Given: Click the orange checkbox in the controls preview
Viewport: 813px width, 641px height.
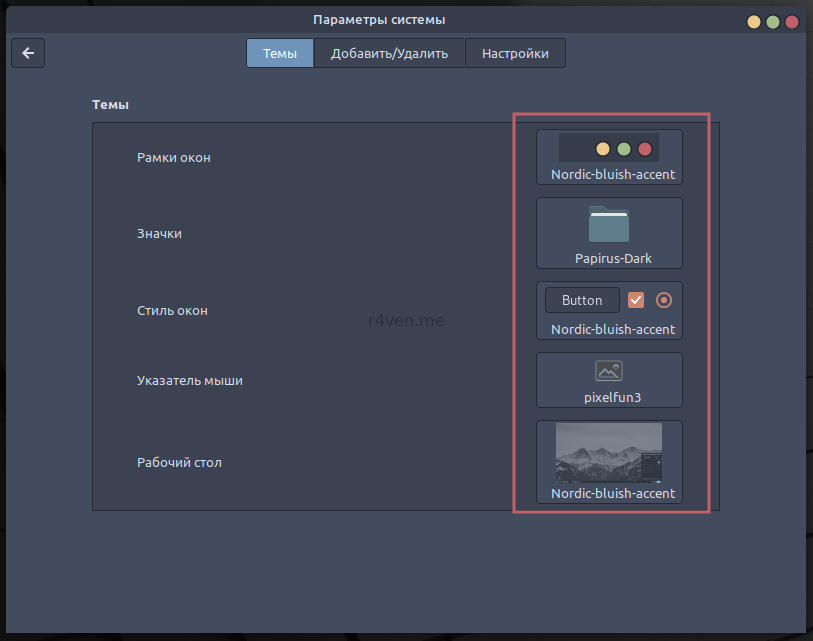Looking at the screenshot, I should 635,300.
